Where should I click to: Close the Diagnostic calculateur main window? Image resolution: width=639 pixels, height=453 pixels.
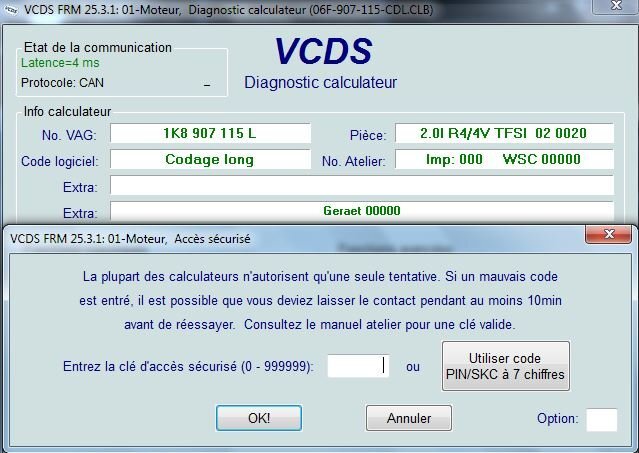[x=616, y=6]
